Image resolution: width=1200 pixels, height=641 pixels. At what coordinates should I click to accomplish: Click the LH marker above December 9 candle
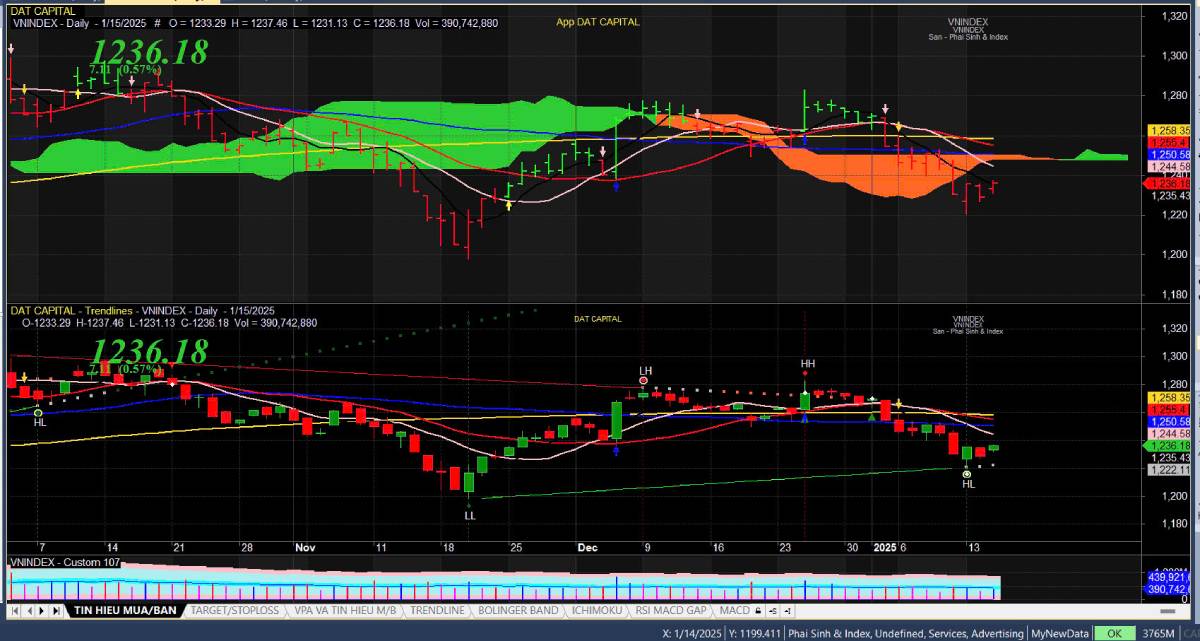(x=645, y=381)
